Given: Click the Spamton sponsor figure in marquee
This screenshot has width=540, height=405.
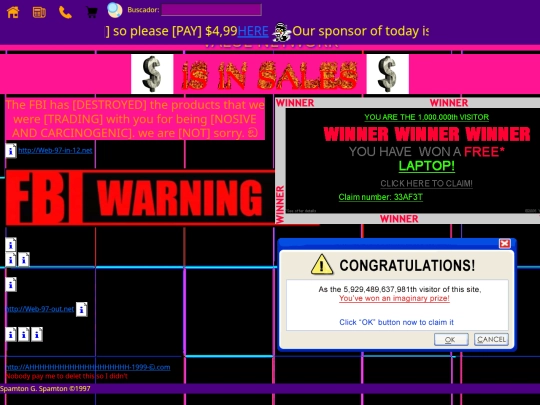Looking at the screenshot, I should (281, 32).
